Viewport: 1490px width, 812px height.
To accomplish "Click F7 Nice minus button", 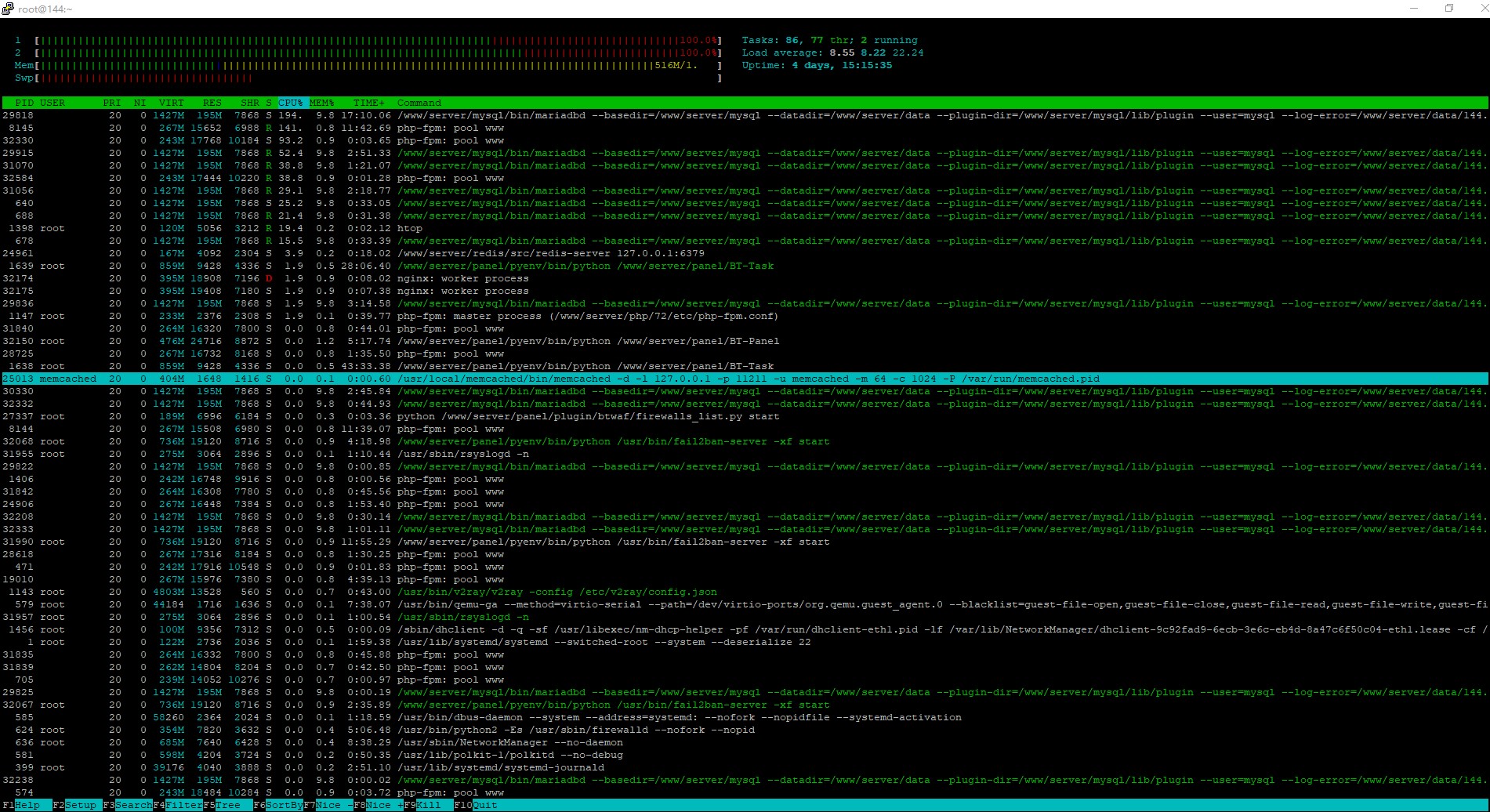I will point(328,805).
